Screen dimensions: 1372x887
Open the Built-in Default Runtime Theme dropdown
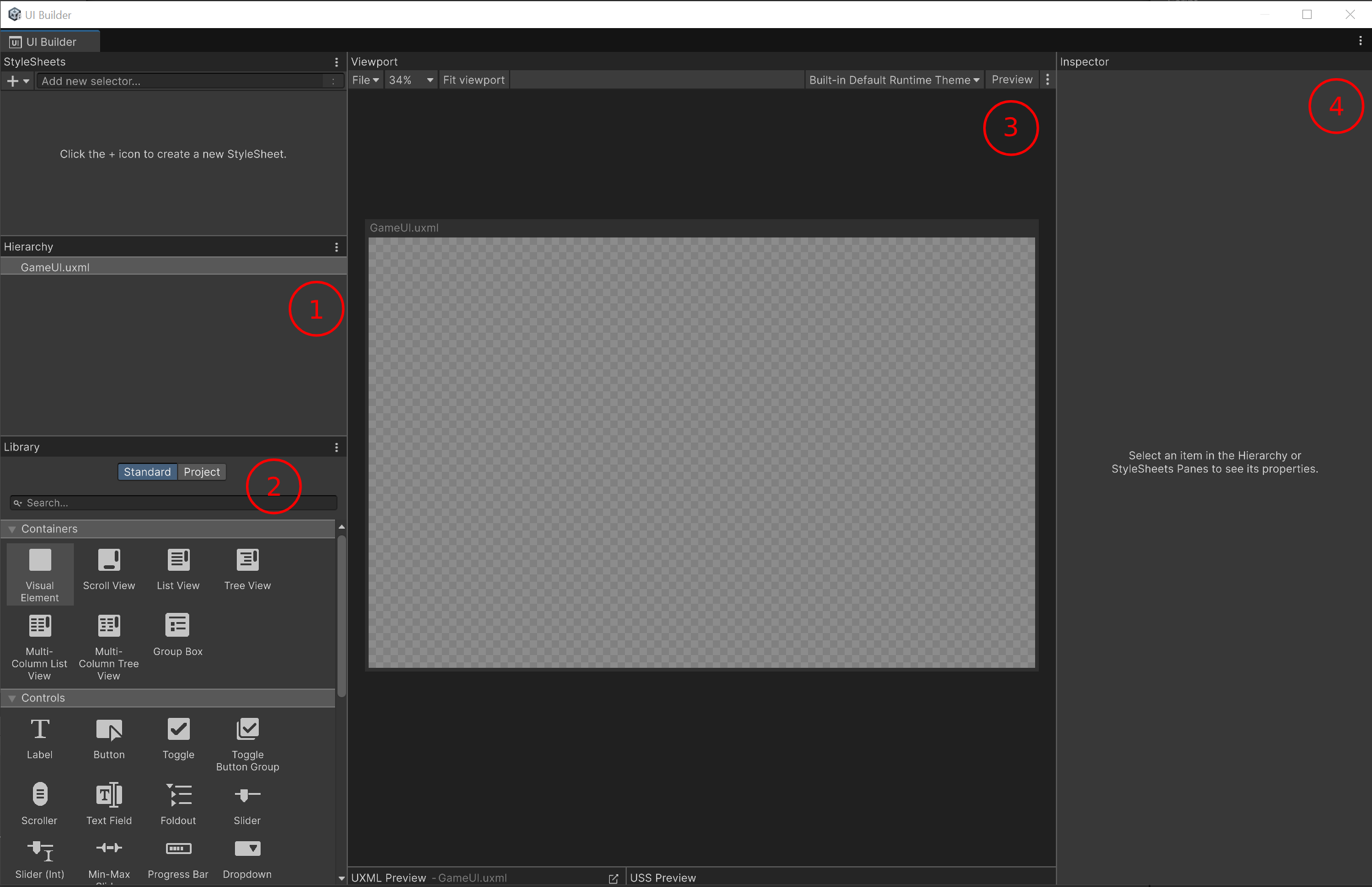coord(894,79)
